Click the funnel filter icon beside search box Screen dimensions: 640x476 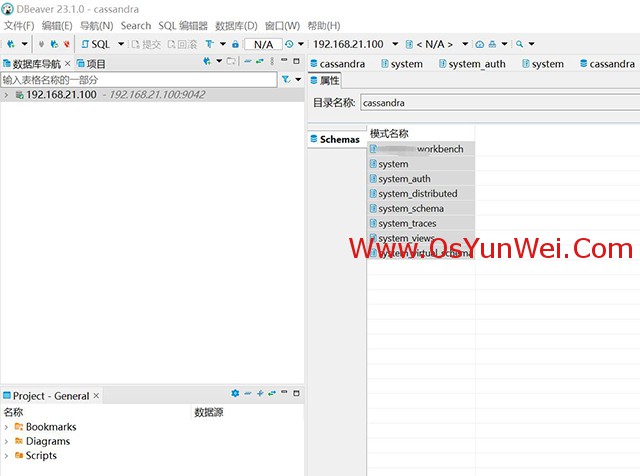click(286, 79)
